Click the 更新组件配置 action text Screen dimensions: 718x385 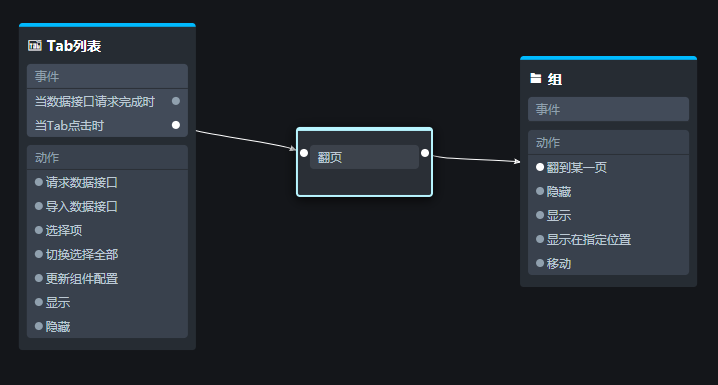click(x=82, y=278)
